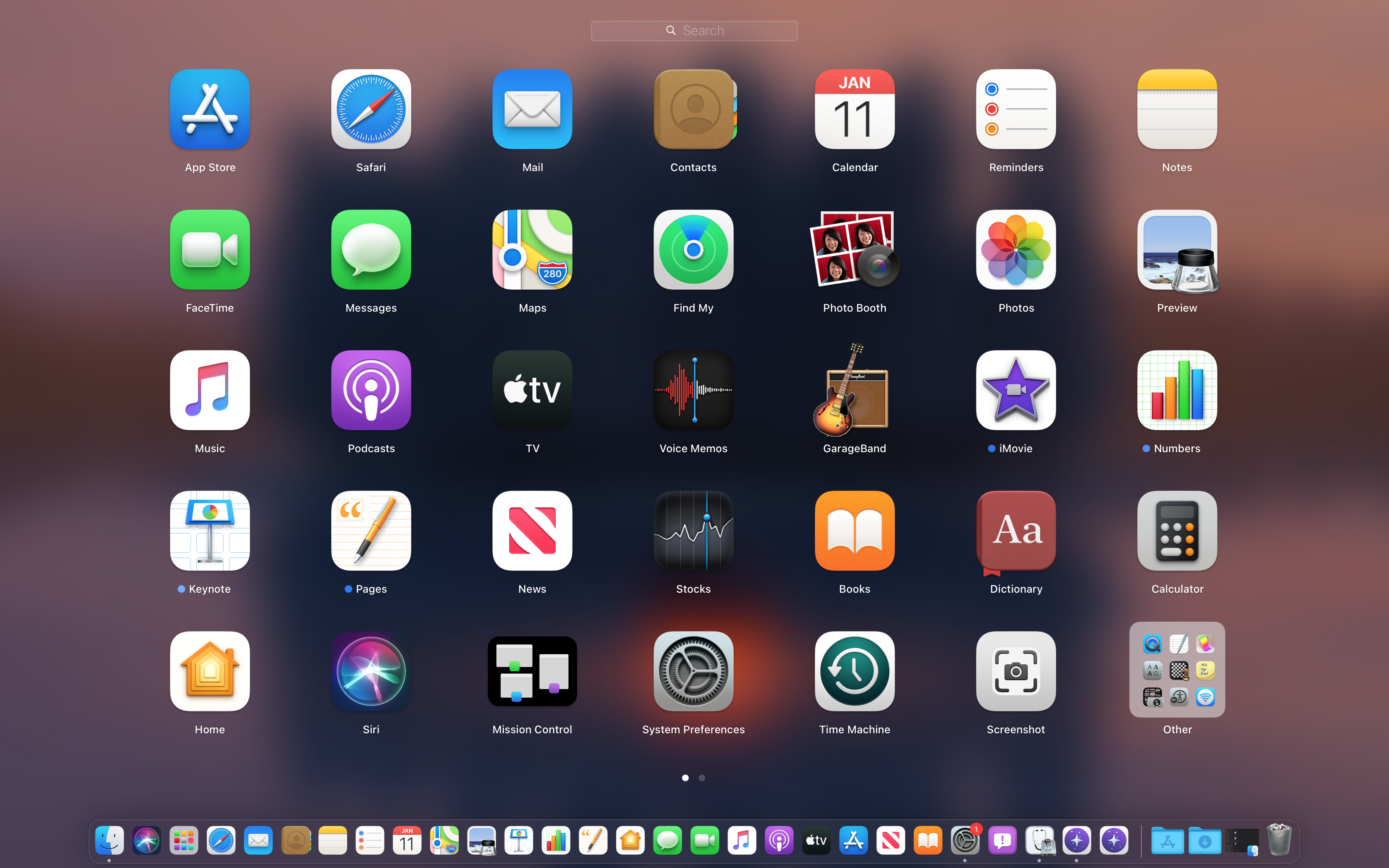
Task: Click the Launchpad search field
Action: click(694, 31)
